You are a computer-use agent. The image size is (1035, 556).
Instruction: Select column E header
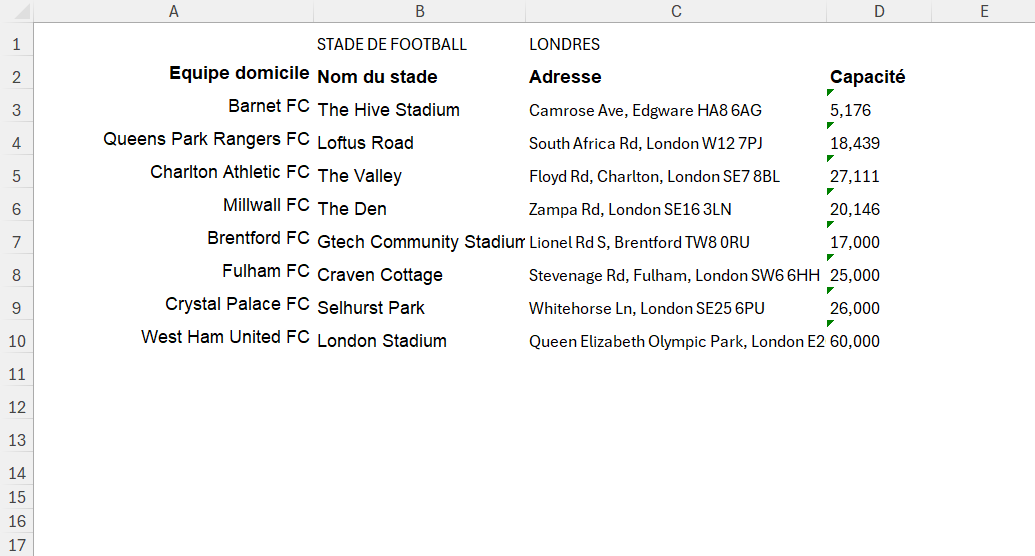tap(984, 11)
